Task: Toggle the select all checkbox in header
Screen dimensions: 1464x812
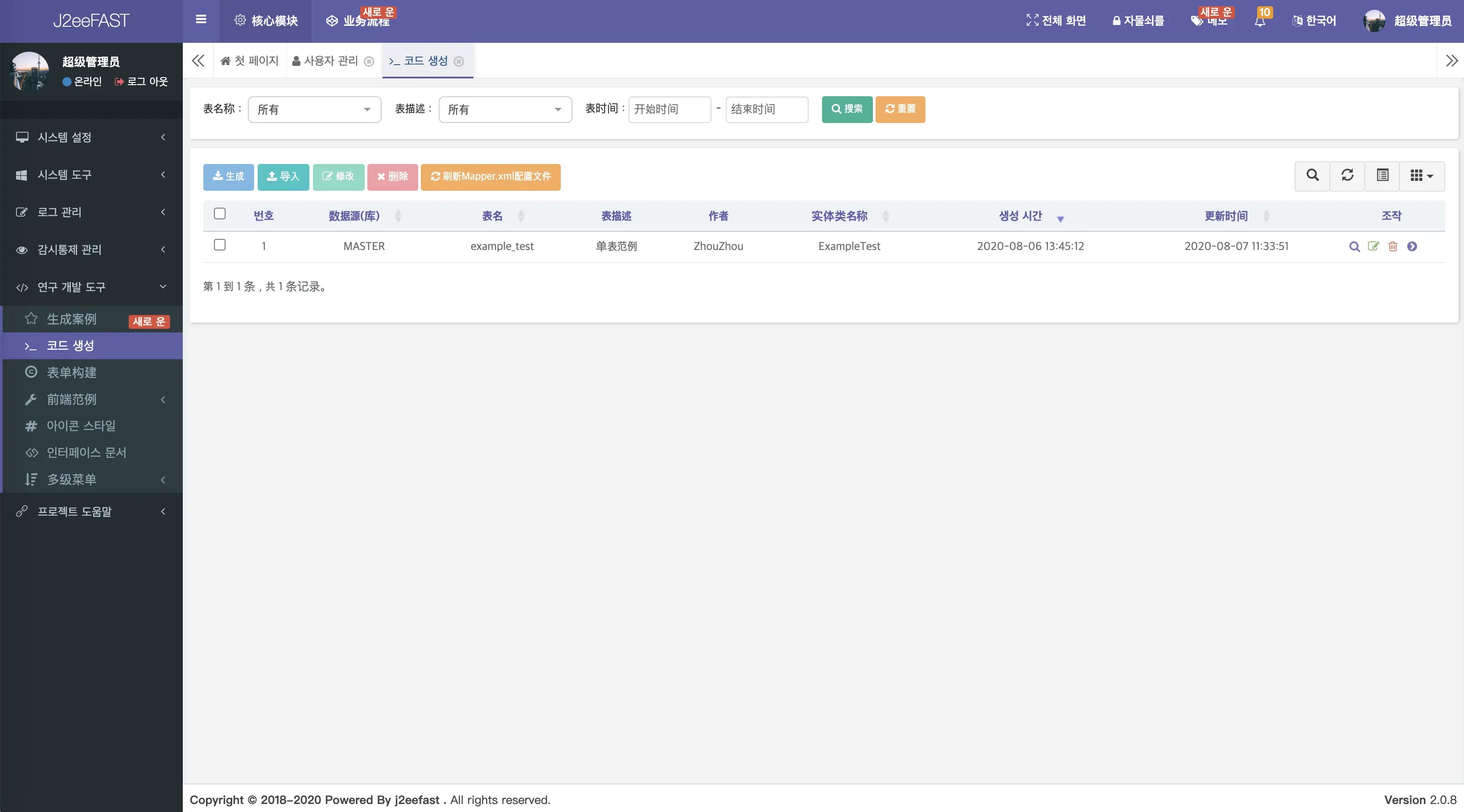Action: (220, 214)
